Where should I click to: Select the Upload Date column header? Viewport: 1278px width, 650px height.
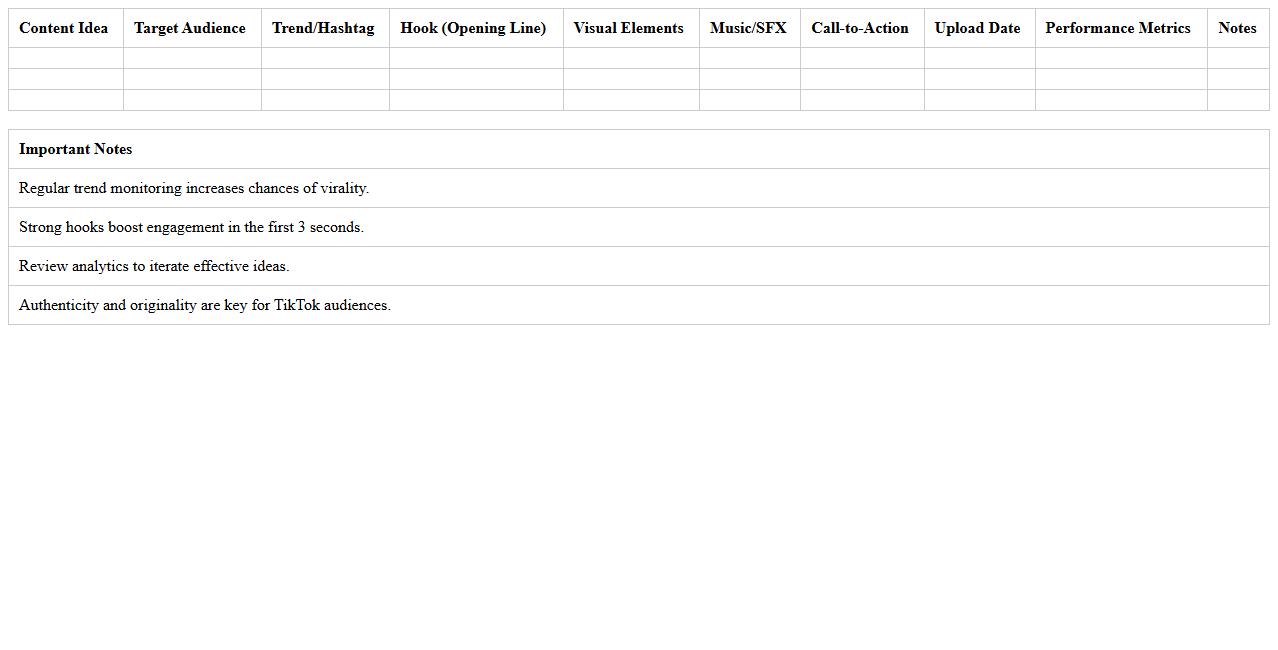pyautogui.click(x=977, y=28)
